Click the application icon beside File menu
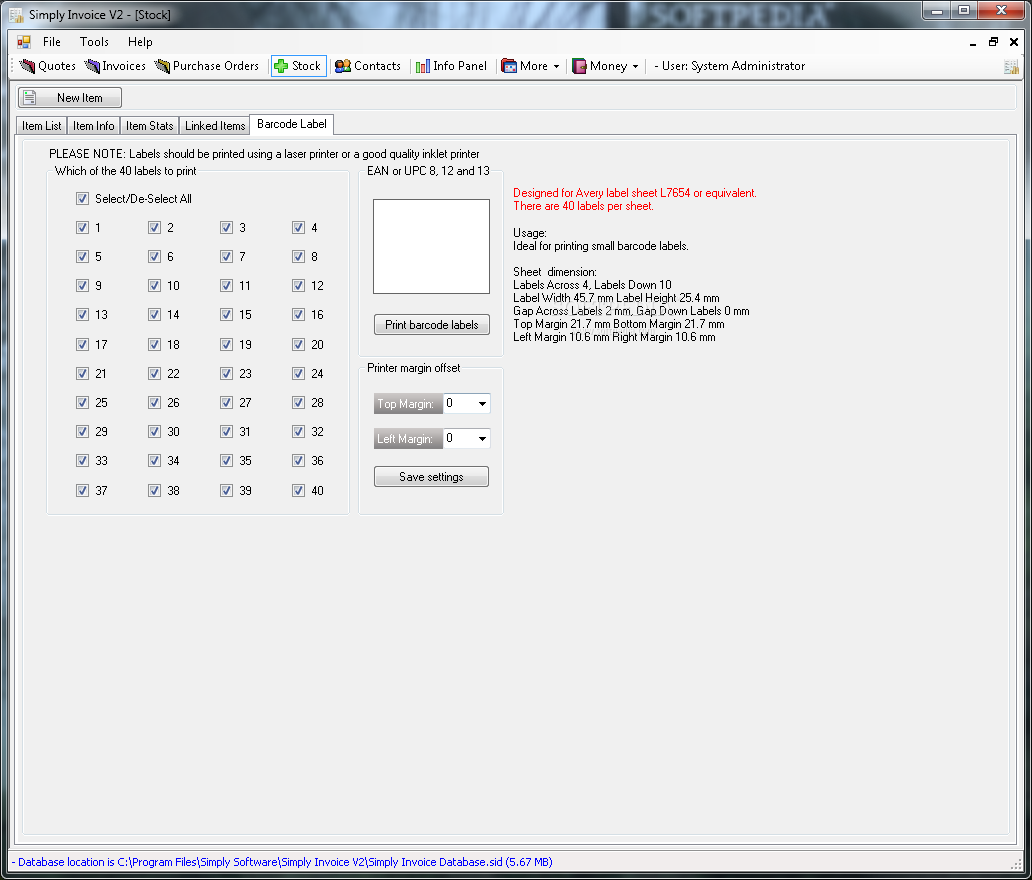Image resolution: width=1032 pixels, height=880 pixels. tap(24, 42)
